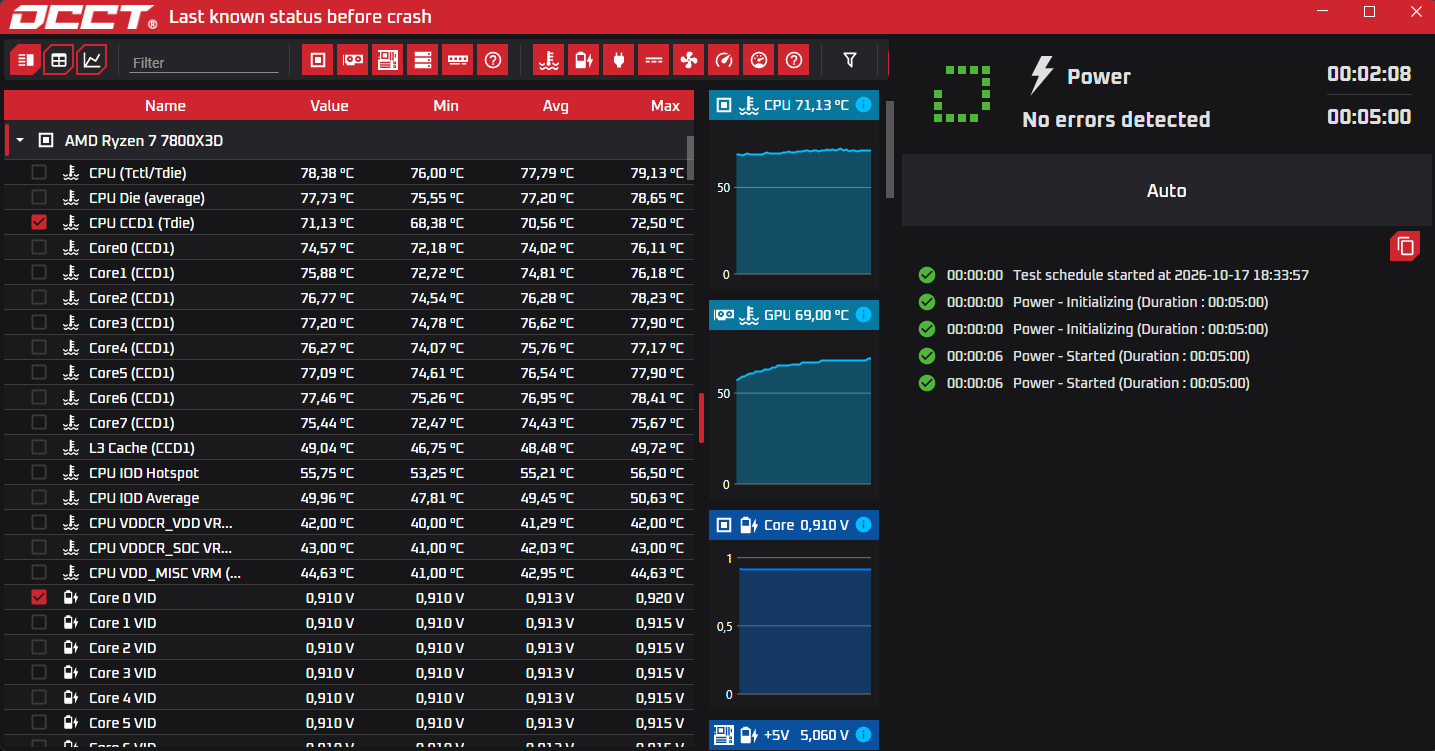The height and width of the screenshot is (751, 1435).
Task: Click the log entry 'Test schedule started at 2026-10-17 18:33:57'
Action: [1161, 275]
